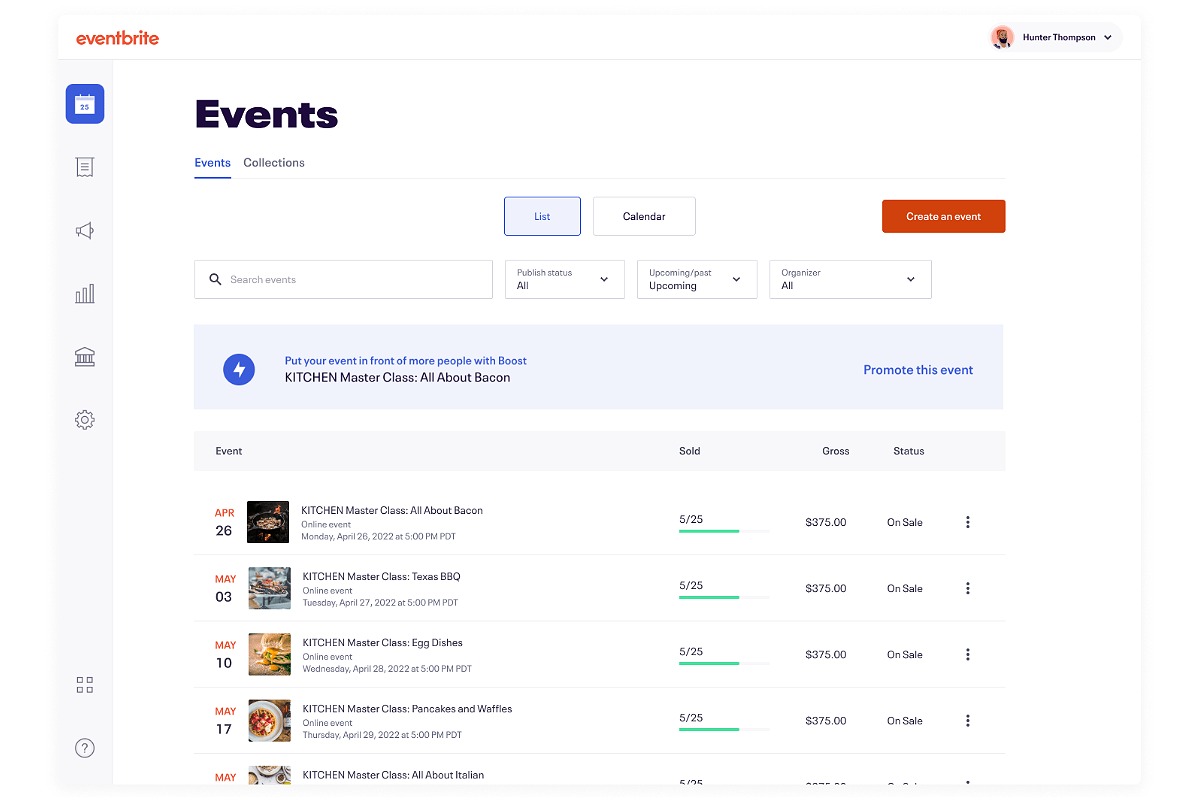1200x800 pixels.
Task: Click On Sale status for Egg Dishes
Action: point(905,654)
